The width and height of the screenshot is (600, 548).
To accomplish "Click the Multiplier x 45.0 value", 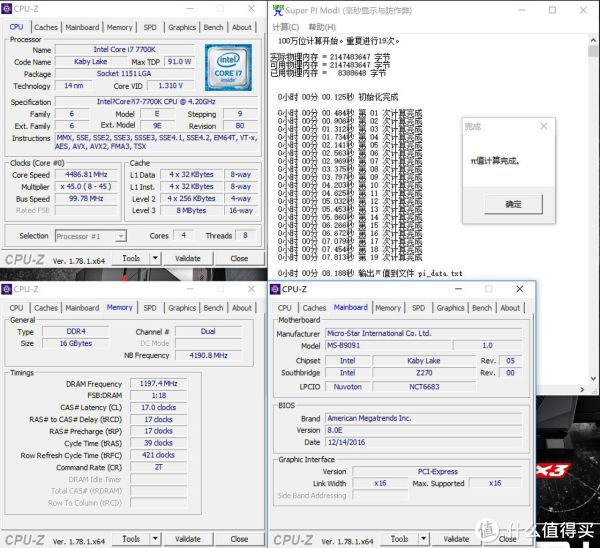I will coord(86,186).
